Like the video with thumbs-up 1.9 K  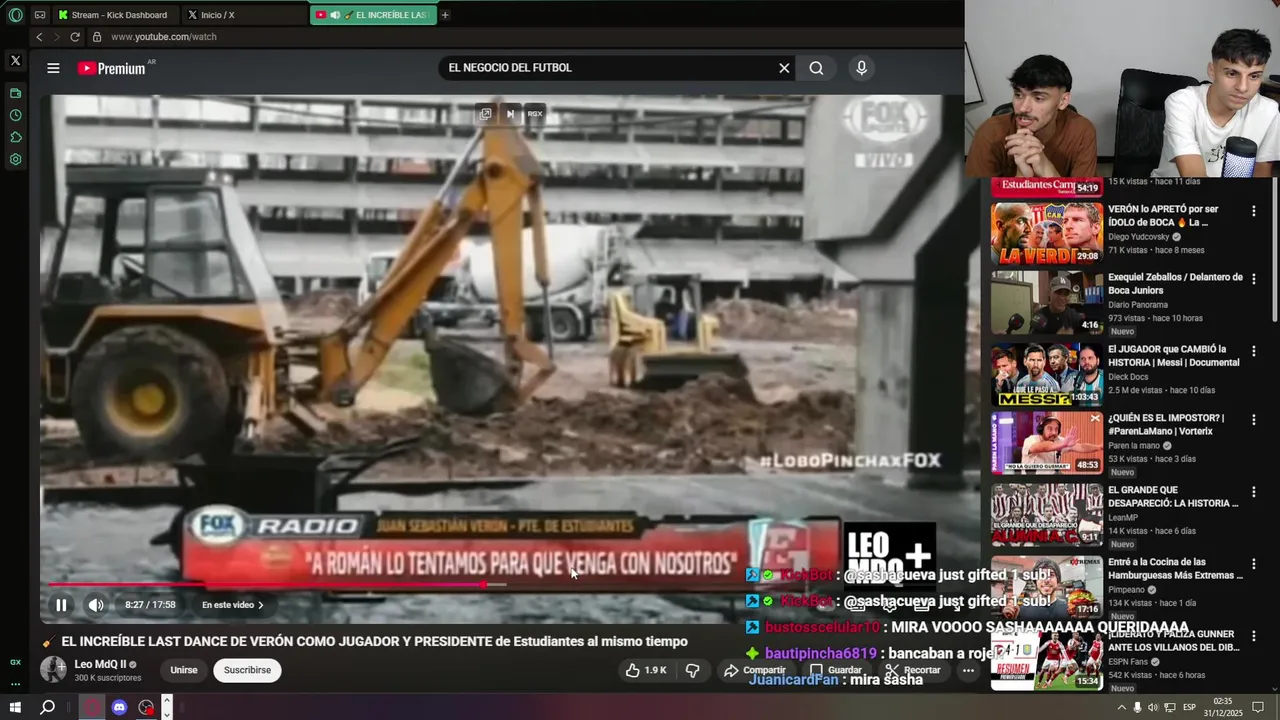(646, 670)
